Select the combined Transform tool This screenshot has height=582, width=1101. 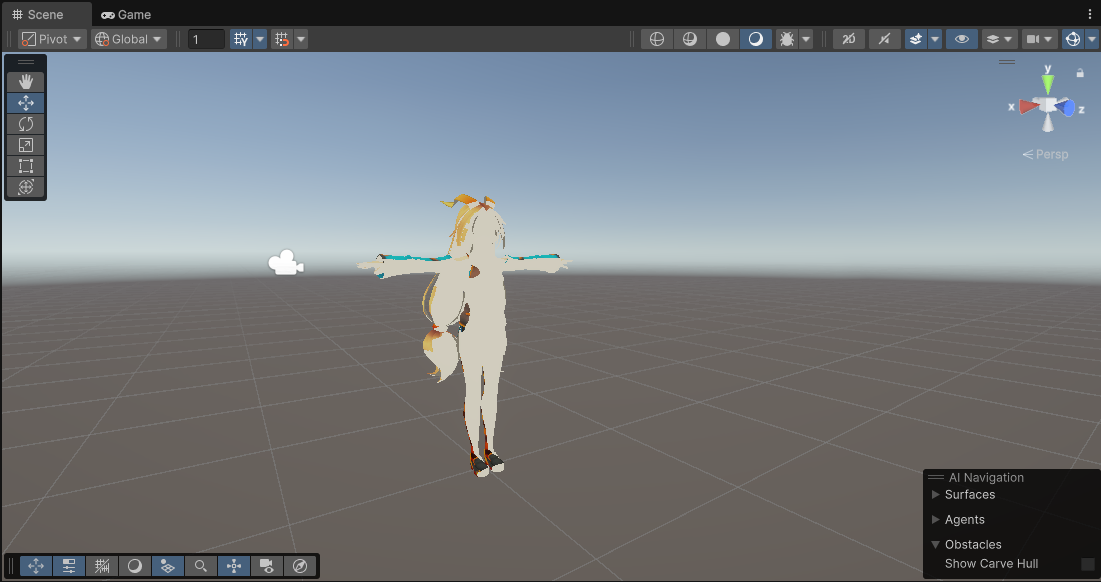point(26,187)
